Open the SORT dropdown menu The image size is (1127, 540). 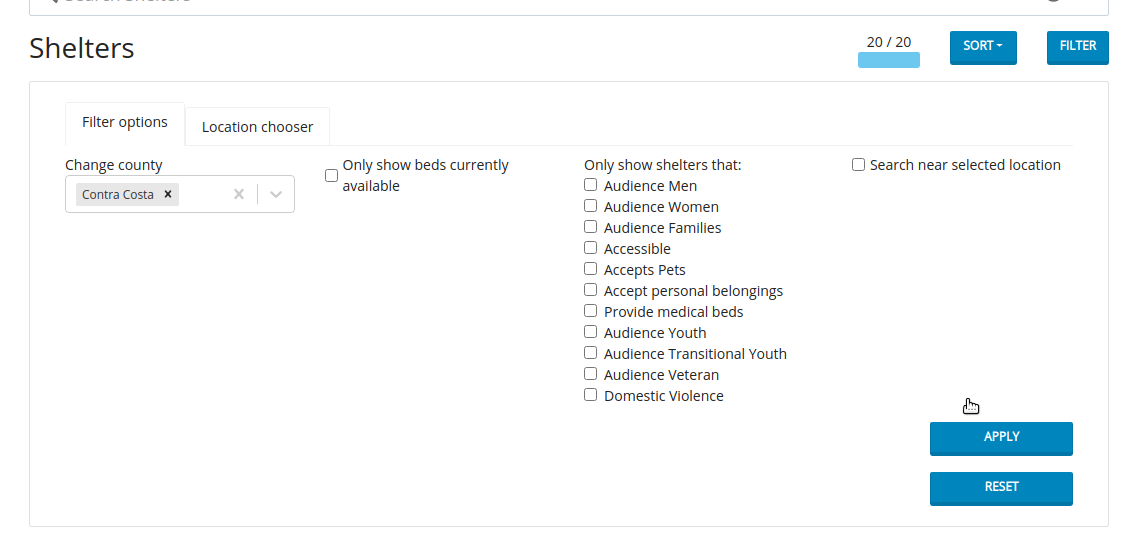983,47
